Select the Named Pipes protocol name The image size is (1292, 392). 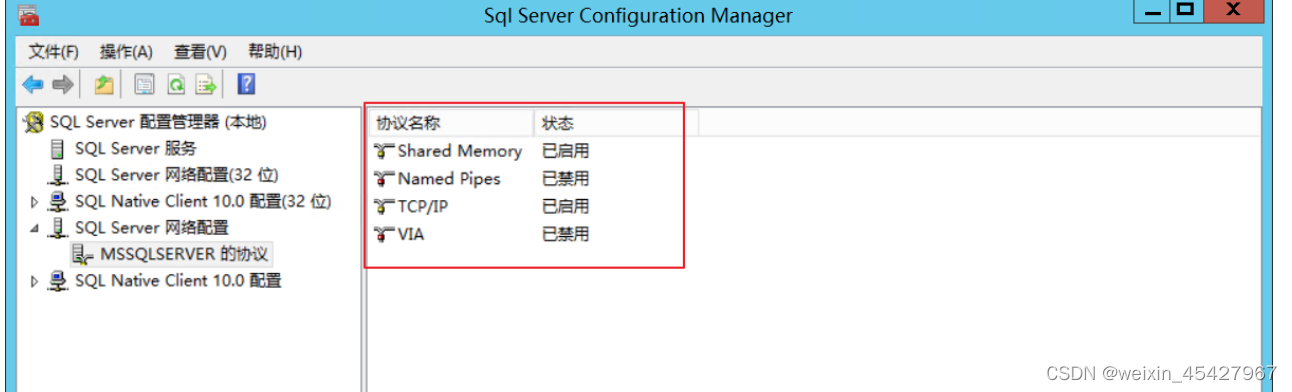pyautogui.click(x=449, y=179)
